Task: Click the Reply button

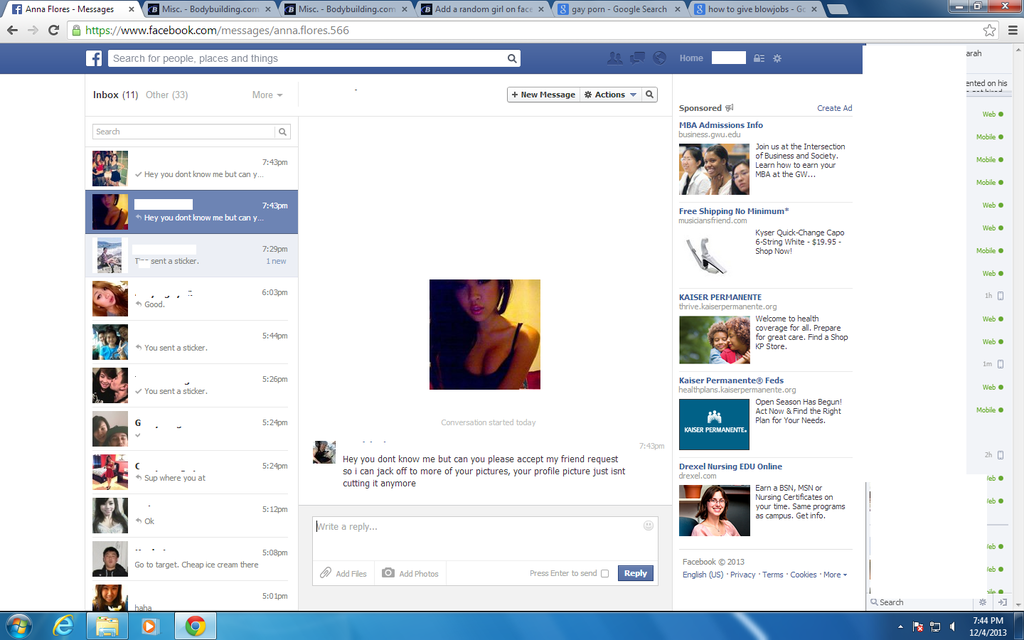Action: 635,573
